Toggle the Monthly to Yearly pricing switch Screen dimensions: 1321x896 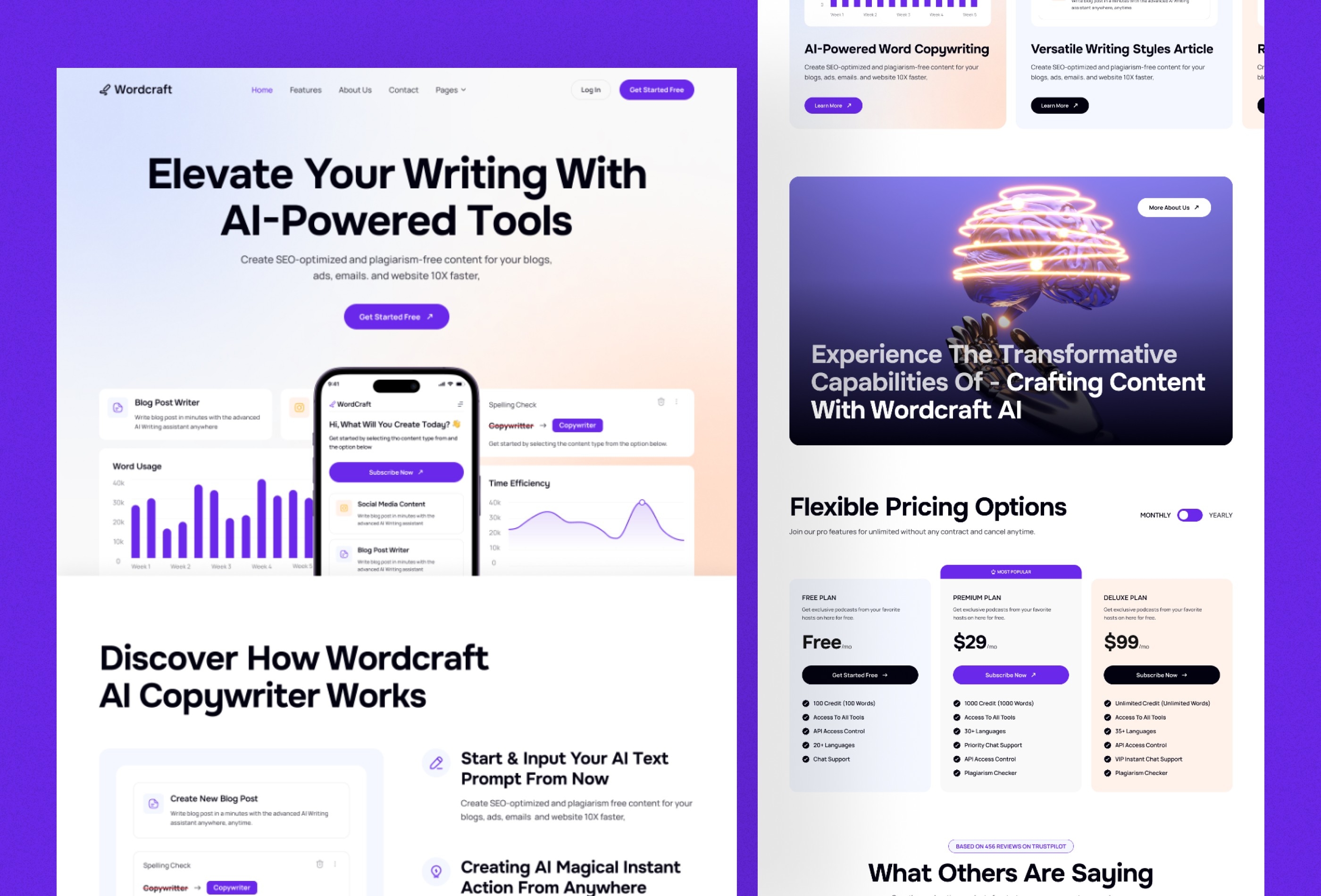click(x=1188, y=515)
